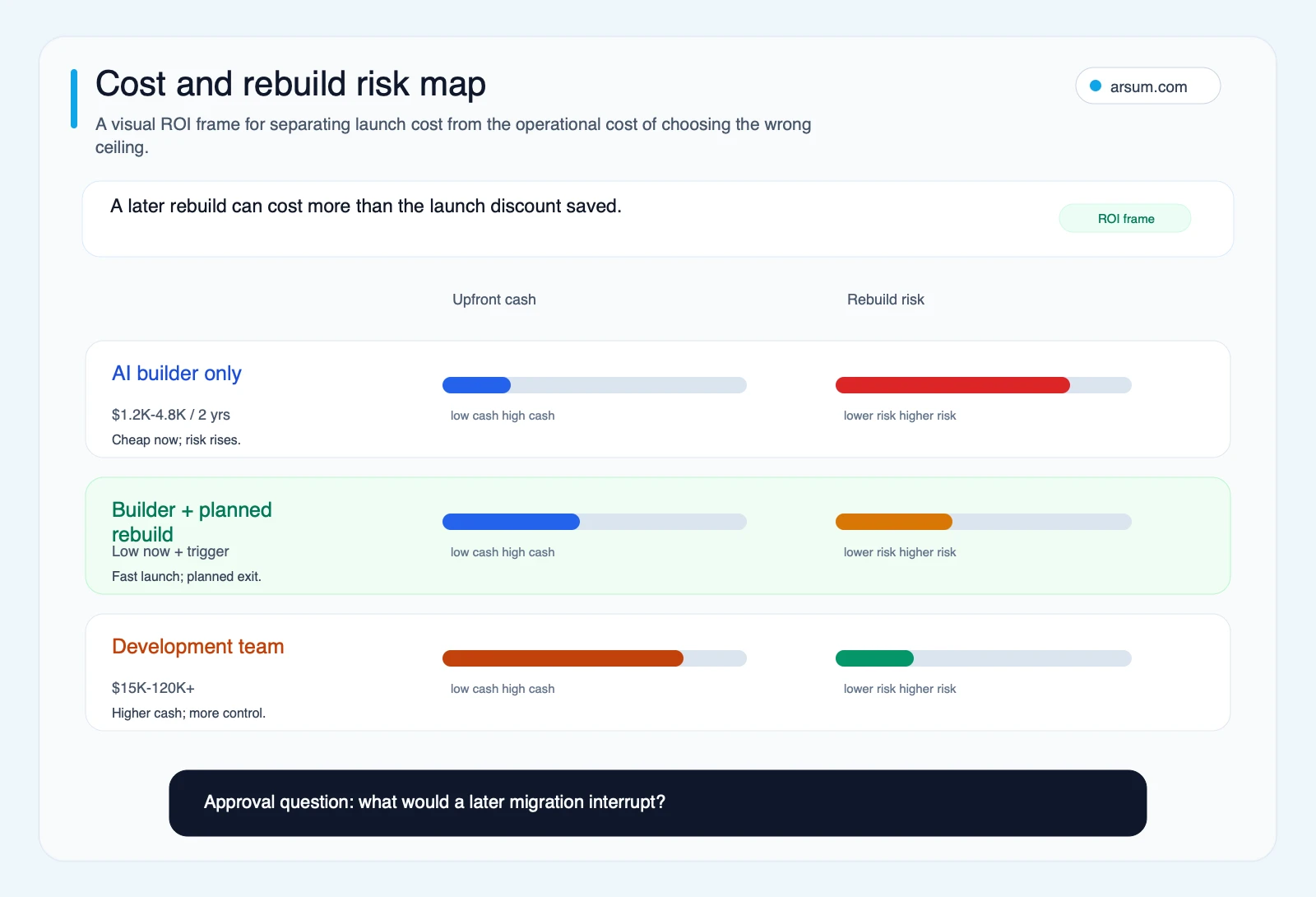Click the 'A later rebuild can cost more' statement
Screen dimensions: 1316x897
pos(366,206)
